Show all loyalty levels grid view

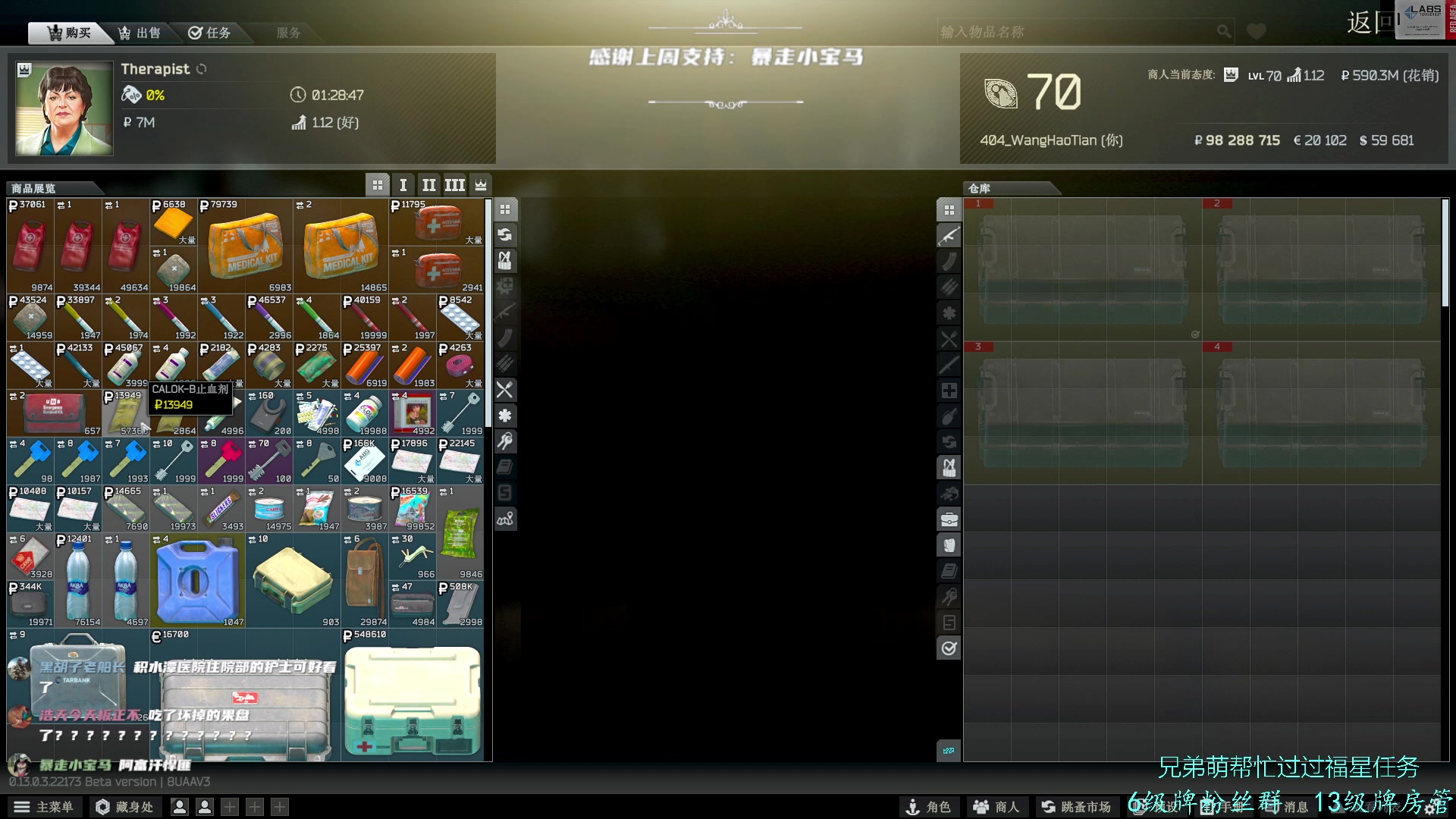pos(377,185)
